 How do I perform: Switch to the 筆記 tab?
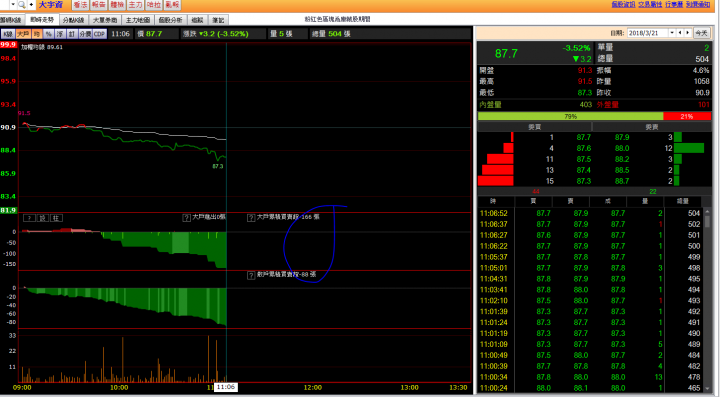click(218, 20)
